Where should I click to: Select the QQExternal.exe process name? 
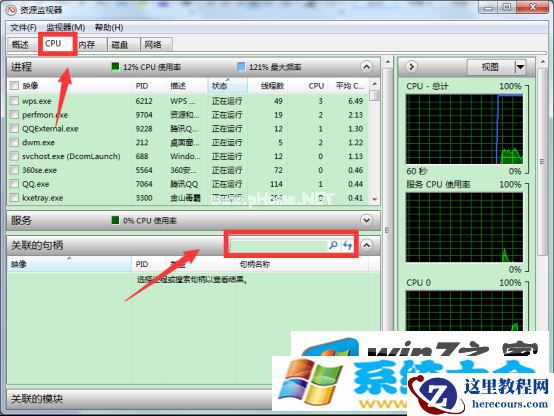tap(50, 129)
